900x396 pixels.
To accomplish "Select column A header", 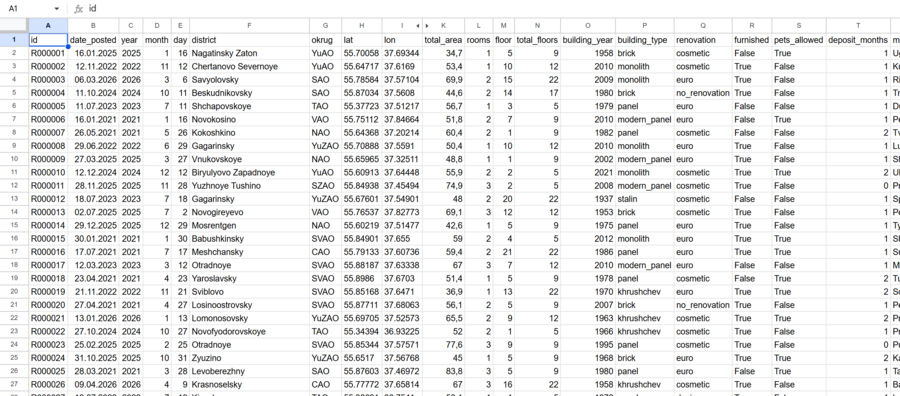I will click(x=48, y=25).
